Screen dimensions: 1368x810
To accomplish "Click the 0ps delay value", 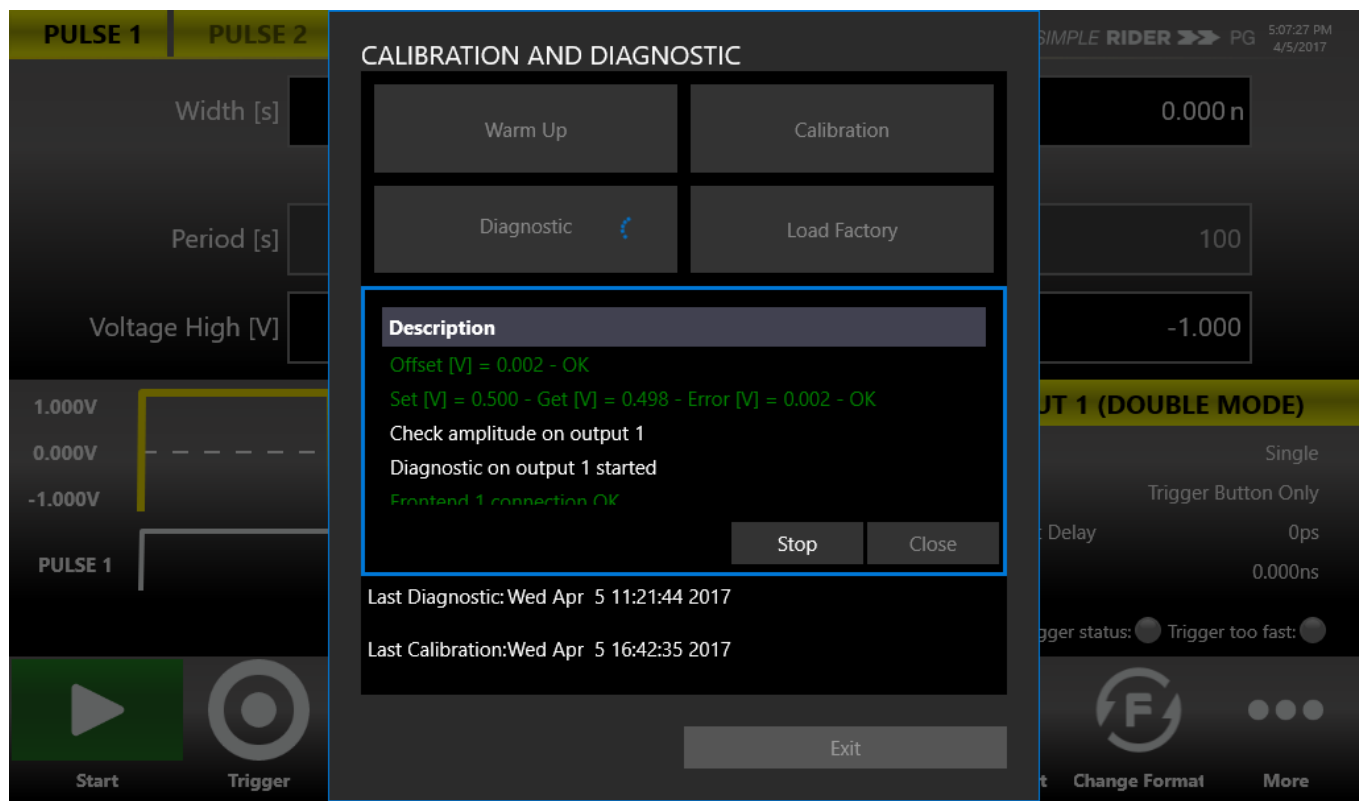I will [x=1303, y=533].
